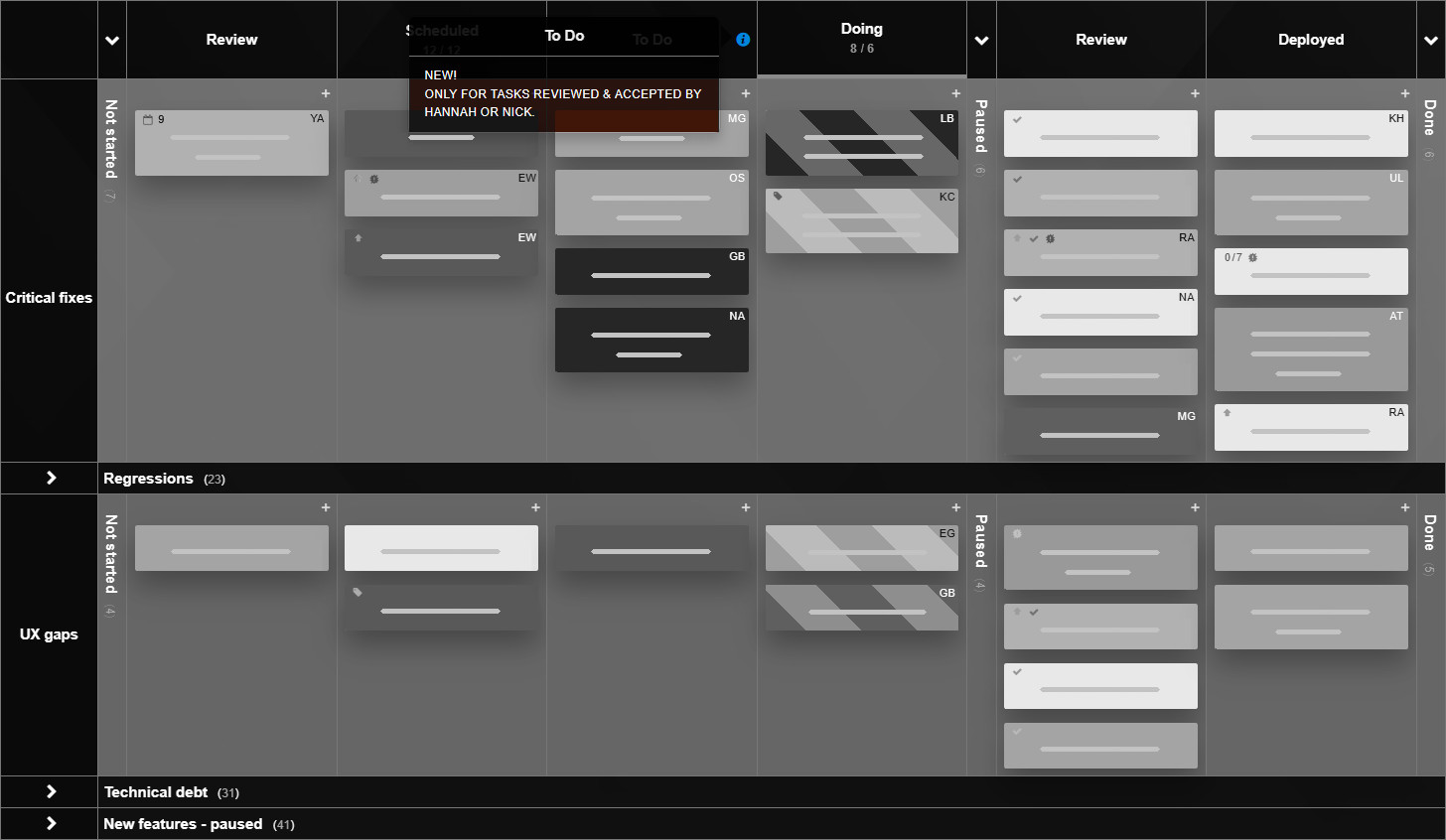This screenshot has height=840, width=1446.
Task: Click the gear badge on the 0/7 card
Action: pyautogui.click(x=1252, y=257)
